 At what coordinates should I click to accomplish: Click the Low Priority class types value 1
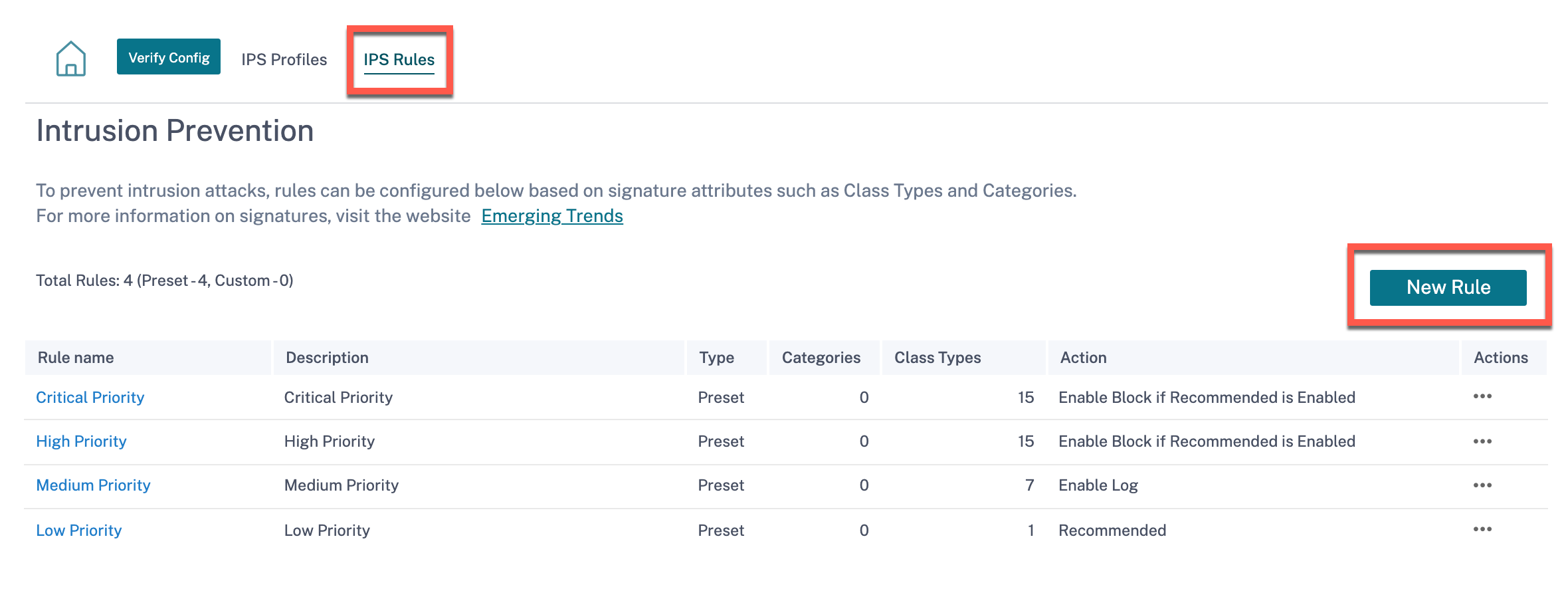[1030, 531]
